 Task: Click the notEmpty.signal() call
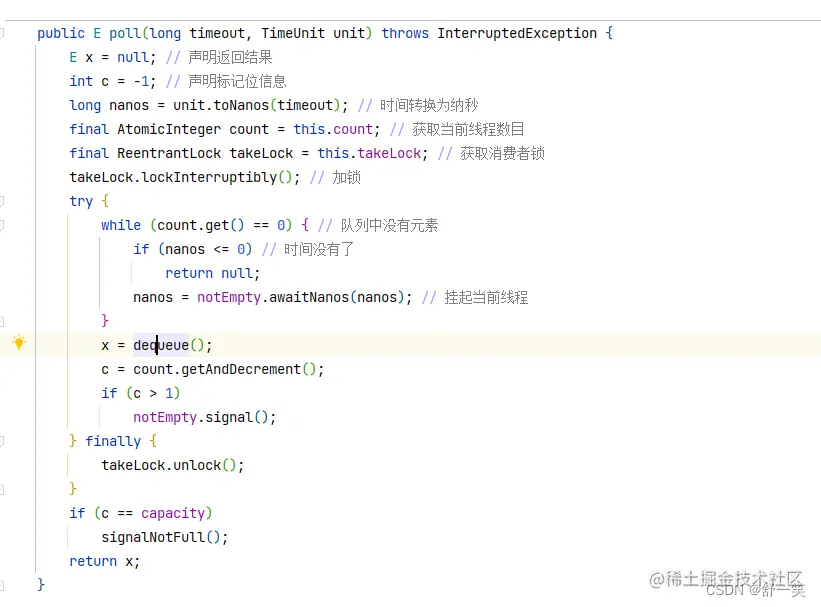point(204,417)
